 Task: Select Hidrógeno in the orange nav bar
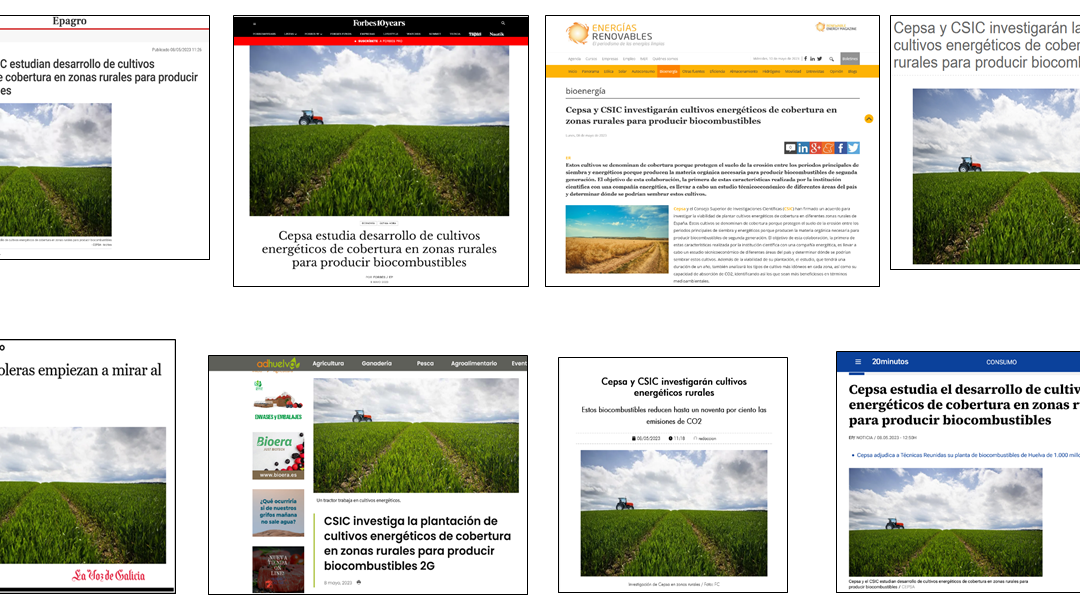[x=771, y=71]
